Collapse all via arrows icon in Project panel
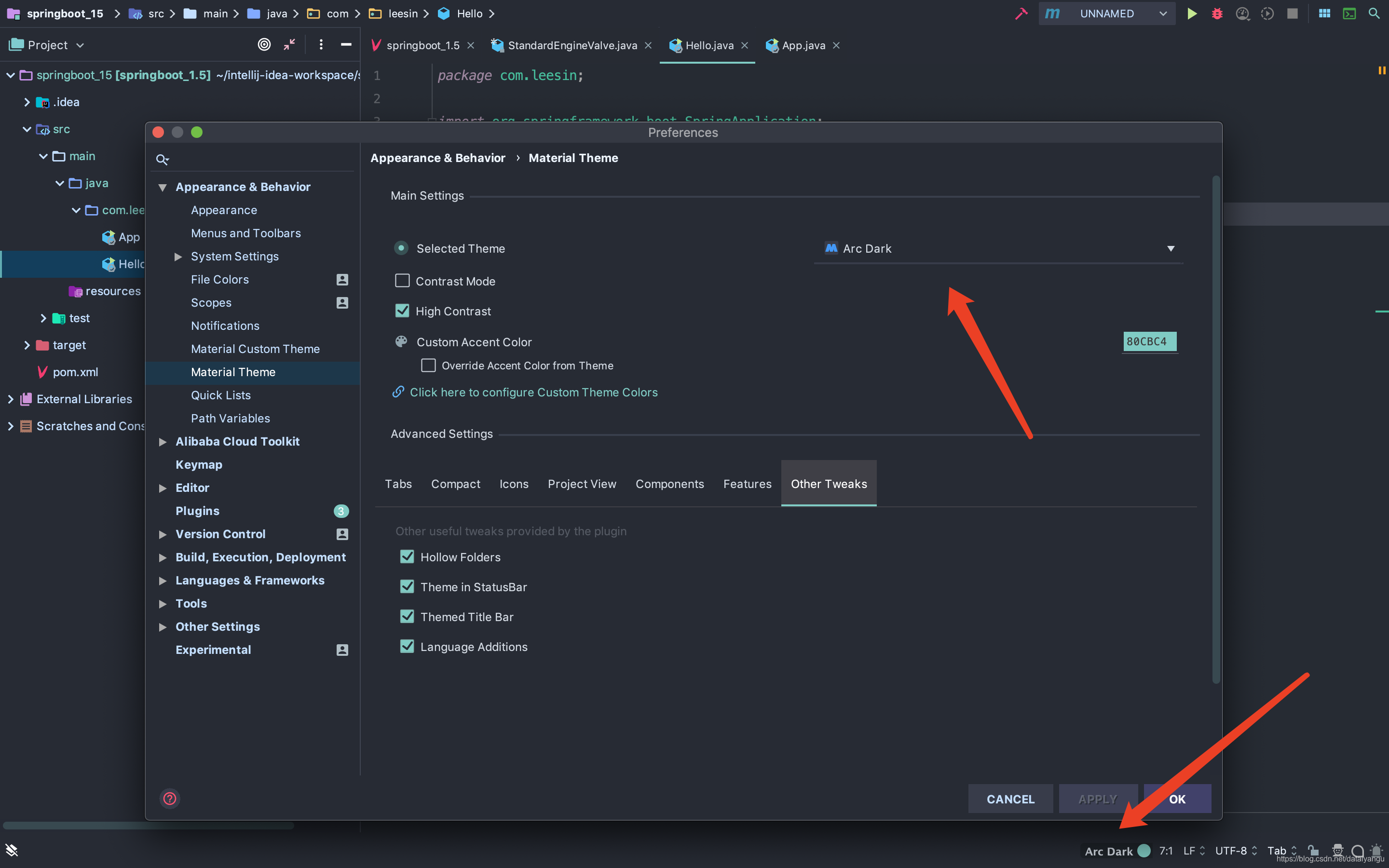This screenshot has height=868, width=1389. (289, 44)
